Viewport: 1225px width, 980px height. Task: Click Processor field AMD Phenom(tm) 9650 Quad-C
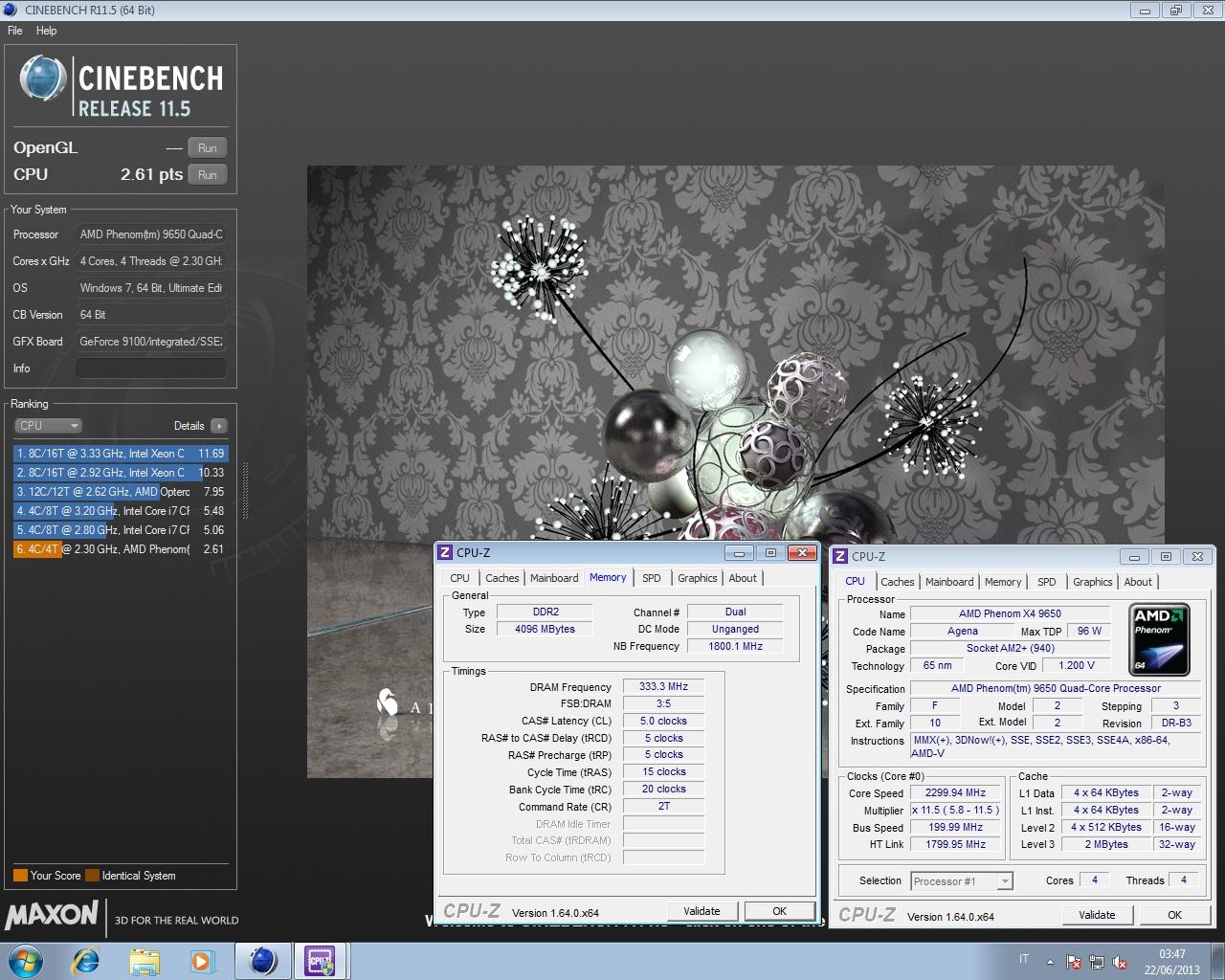pyautogui.click(x=151, y=234)
